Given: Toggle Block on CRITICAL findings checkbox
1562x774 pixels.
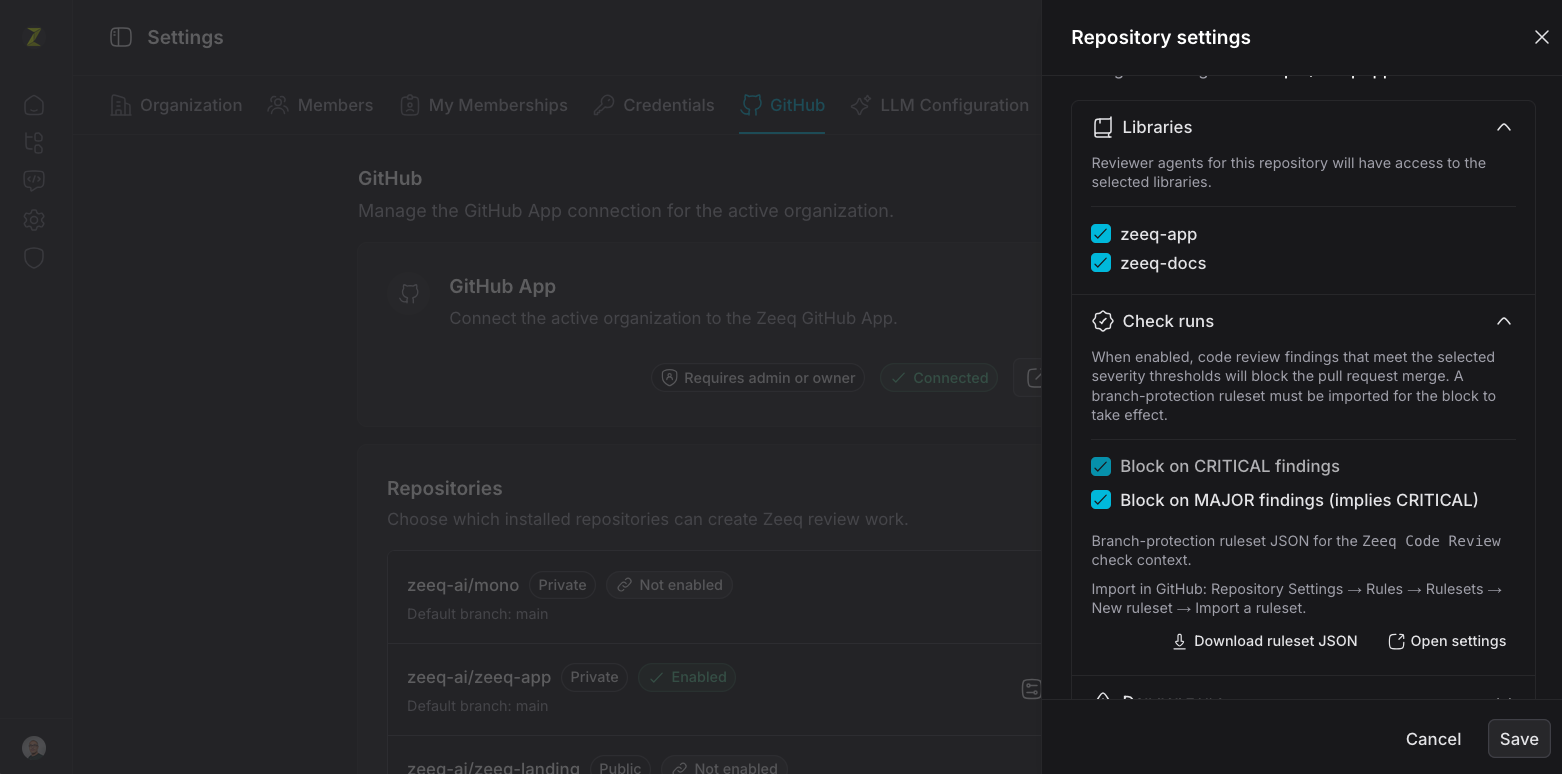Looking at the screenshot, I should [1101, 466].
